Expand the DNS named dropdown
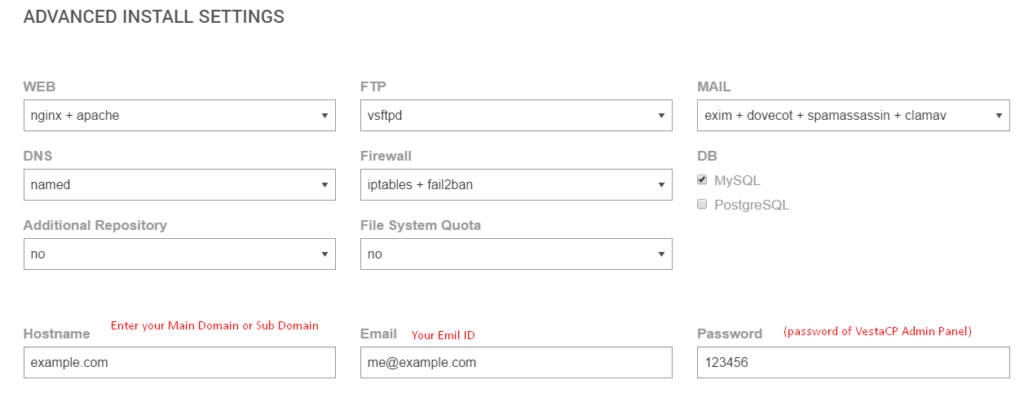 click(x=178, y=185)
